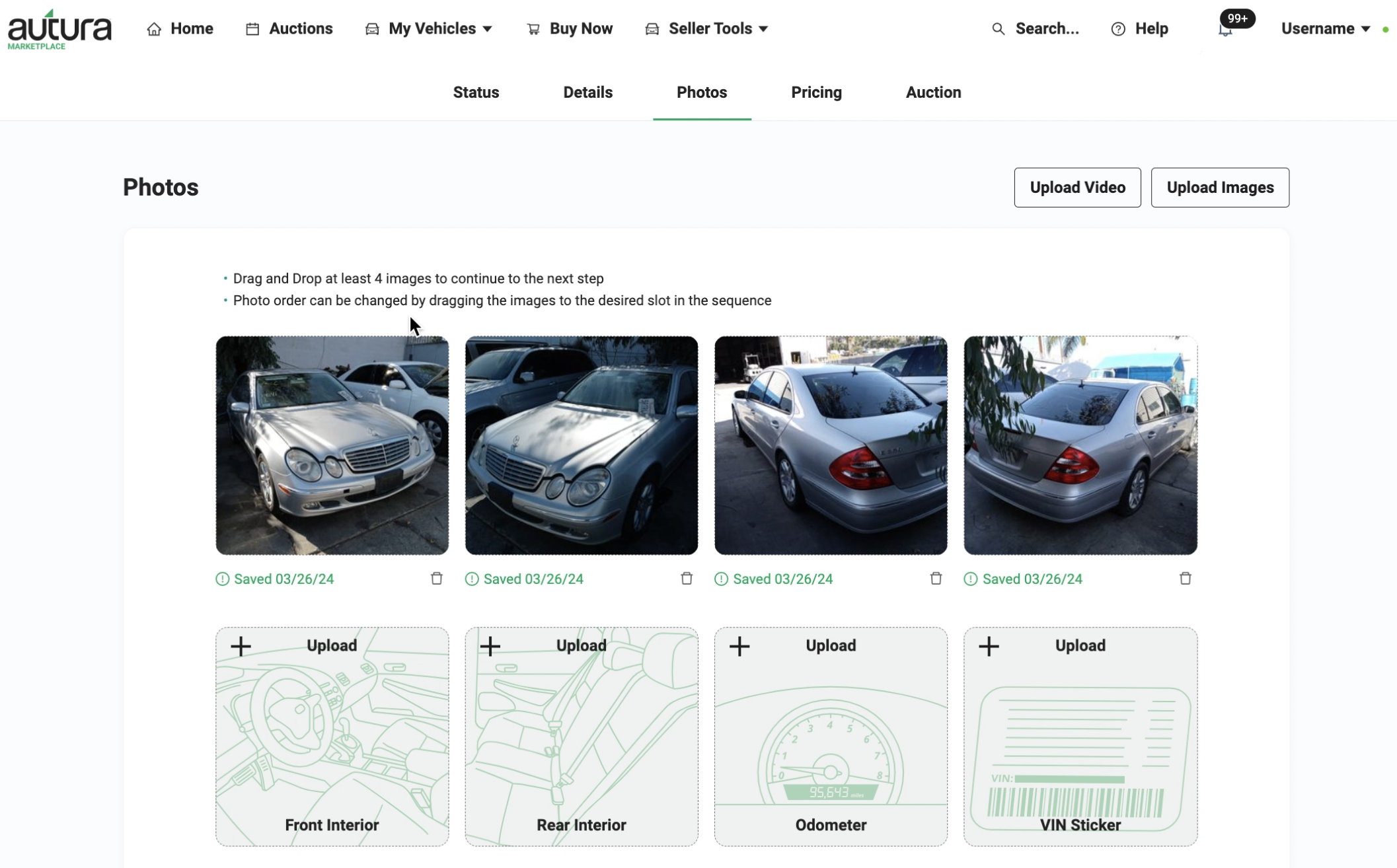1397x868 pixels.
Task: Select the Photos tab
Action: (702, 92)
